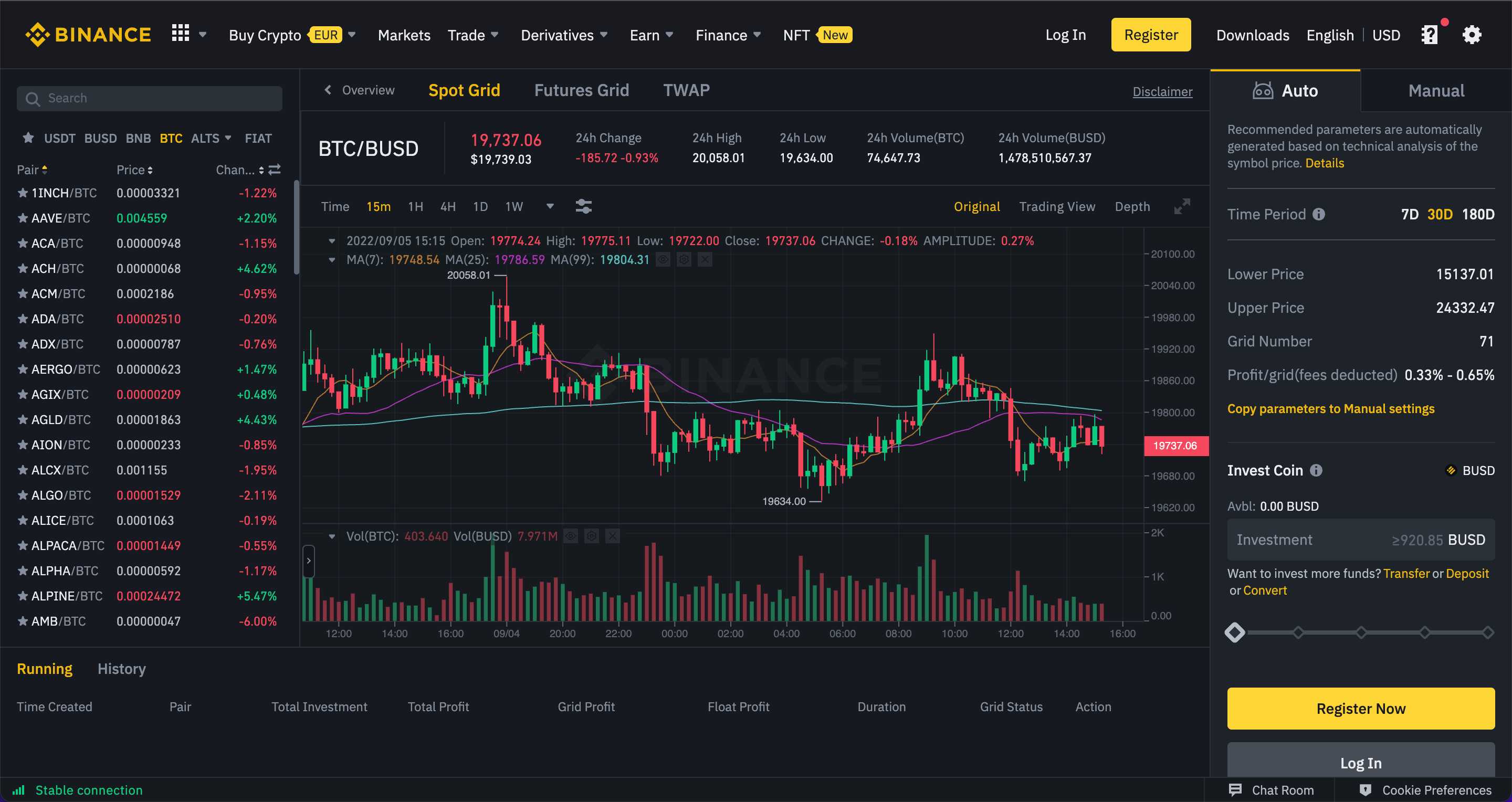Open the extra chart interval dropdown arrow
This screenshot has width=1512, height=802.
click(550, 206)
